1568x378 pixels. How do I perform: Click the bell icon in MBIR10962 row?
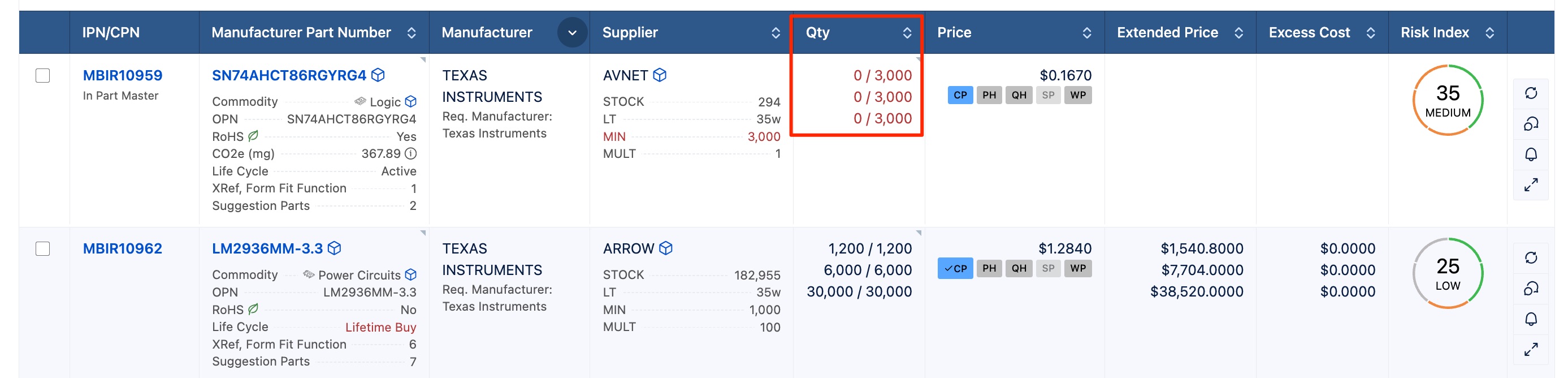coord(1531,319)
